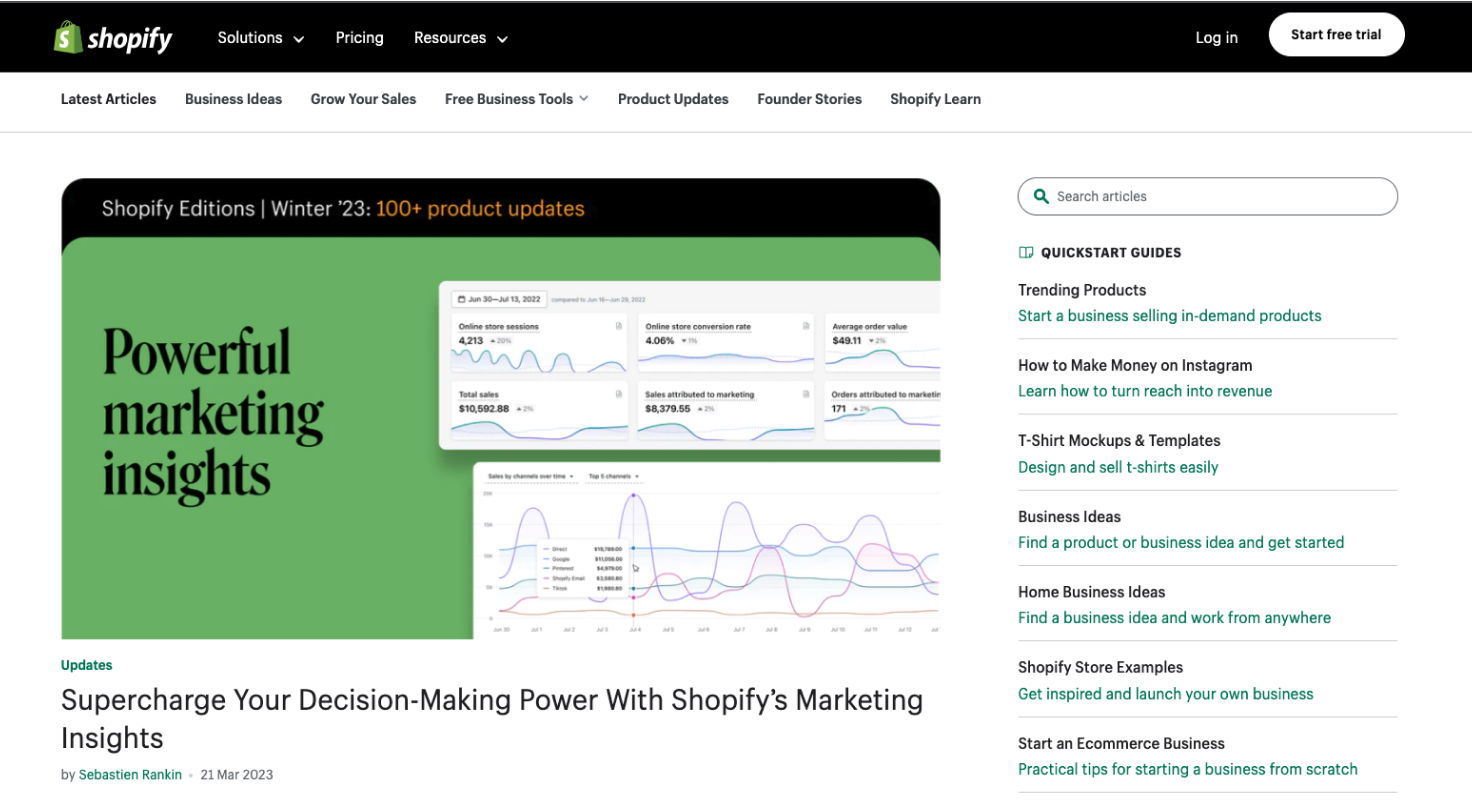Screen dimensions: 1472x800
Task: Select the Latest Articles nav item
Action: [x=108, y=99]
